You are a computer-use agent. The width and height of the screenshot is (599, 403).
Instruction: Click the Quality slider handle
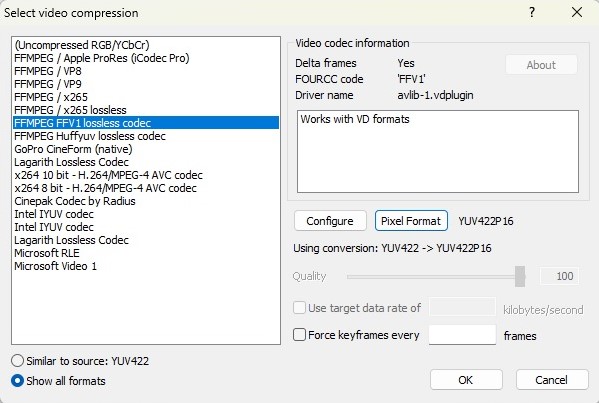tap(520, 276)
